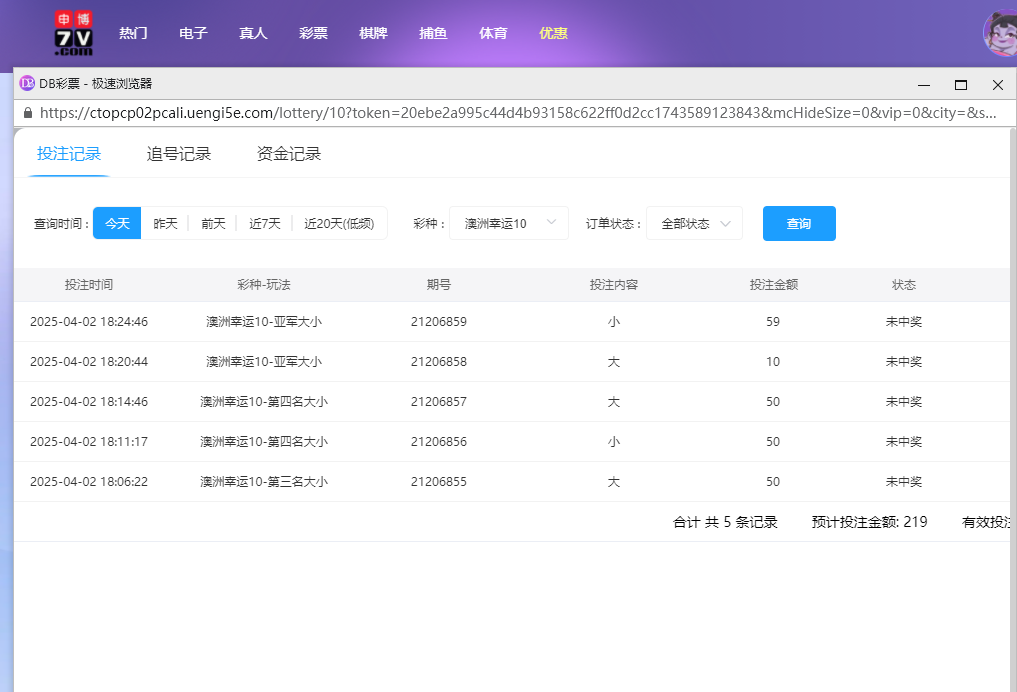Open the 棋牌 board games section
Viewport: 1017px width, 692px height.
(x=372, y=33)
